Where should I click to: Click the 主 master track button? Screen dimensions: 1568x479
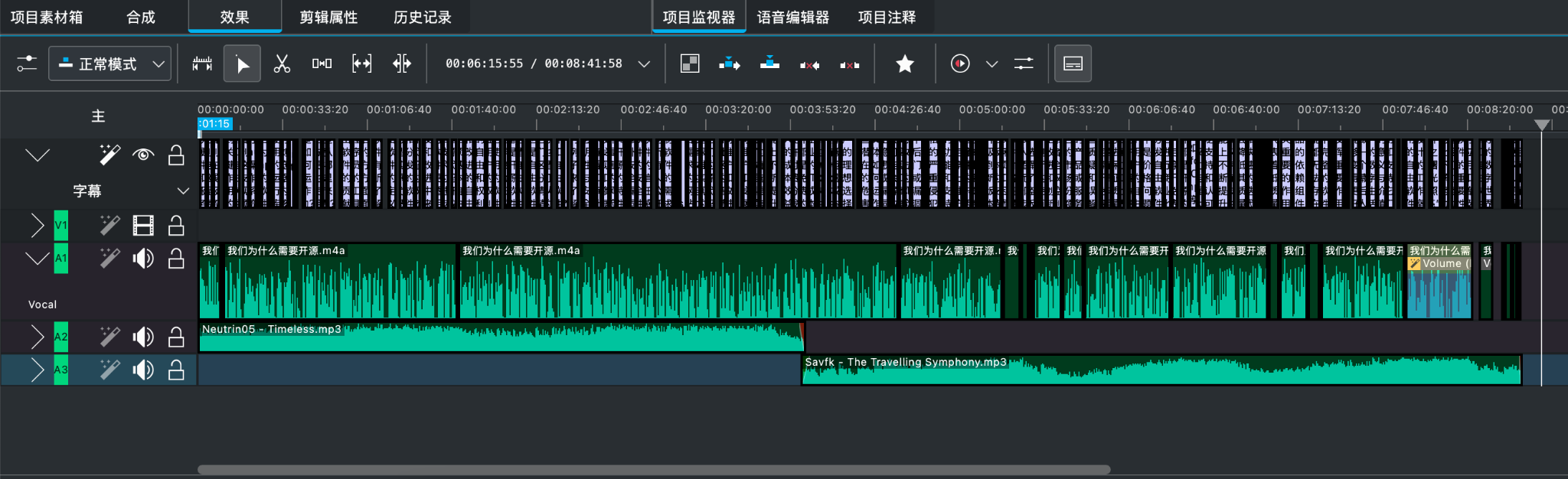click(98, 116)
